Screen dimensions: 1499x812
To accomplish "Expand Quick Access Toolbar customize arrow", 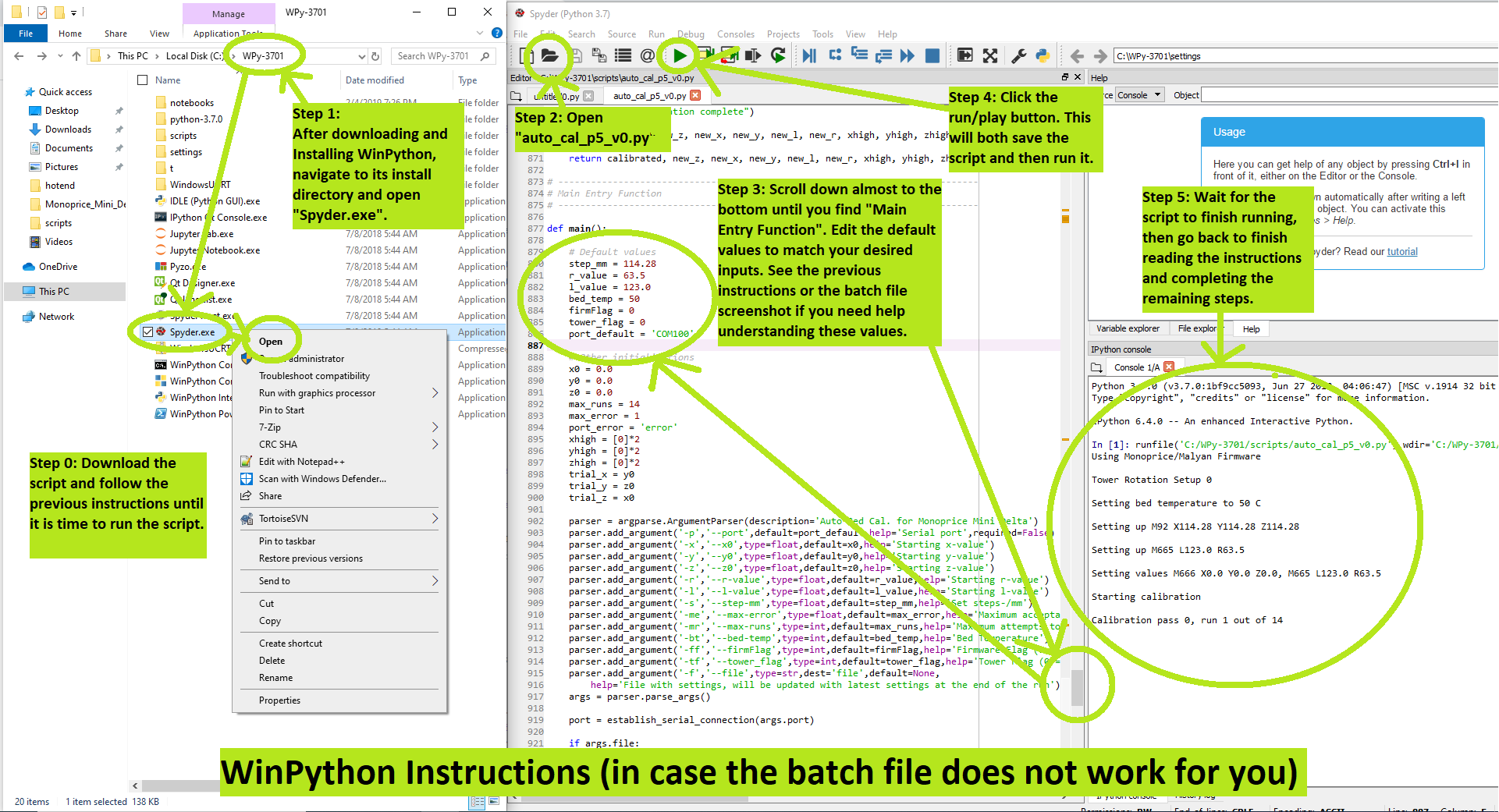I will 73,12.
